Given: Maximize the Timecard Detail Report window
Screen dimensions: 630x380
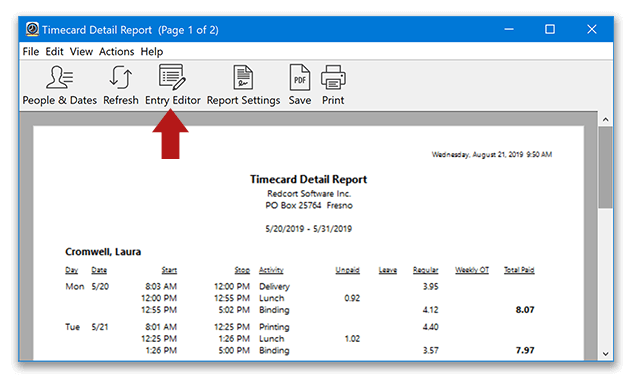Looking at the screenshot, I should coord(550,29).
